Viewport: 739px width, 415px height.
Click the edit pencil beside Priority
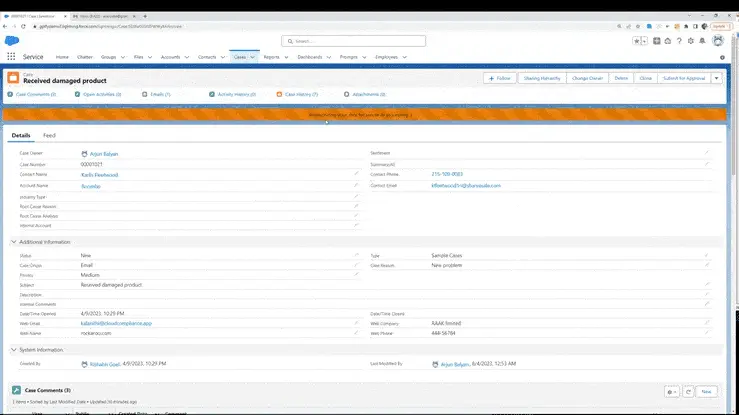pyautogui.click(x=355, y=275)
